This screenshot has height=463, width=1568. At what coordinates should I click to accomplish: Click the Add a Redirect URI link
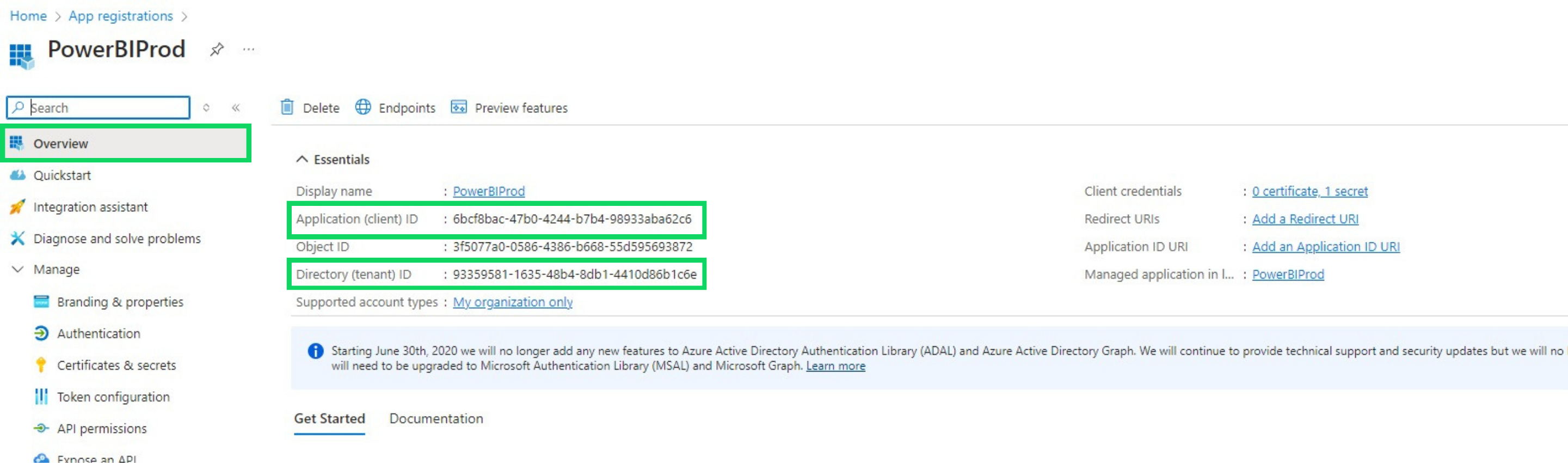1305,219
